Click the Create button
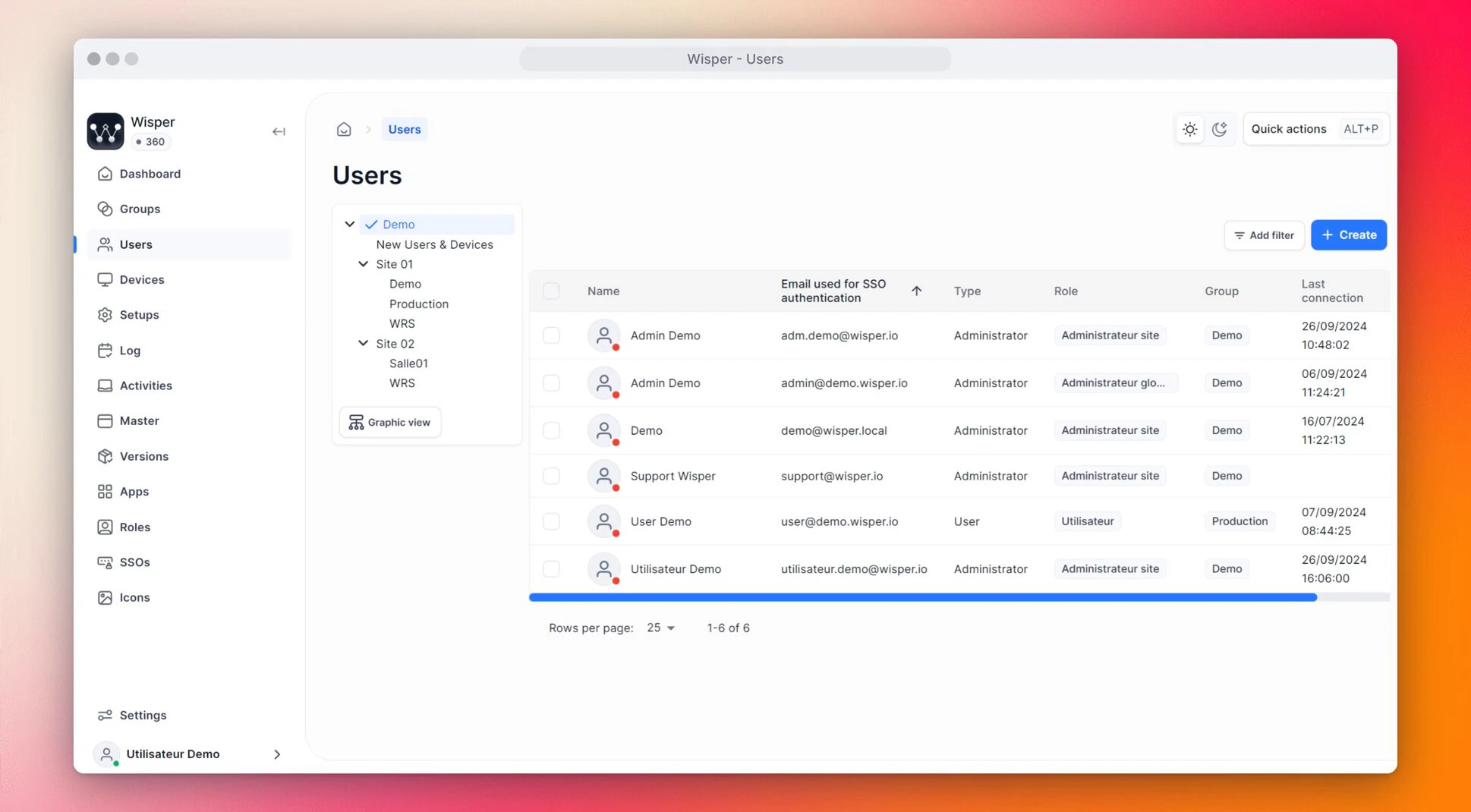This screenshot has width=1471, height=812. coord(1348,234)
